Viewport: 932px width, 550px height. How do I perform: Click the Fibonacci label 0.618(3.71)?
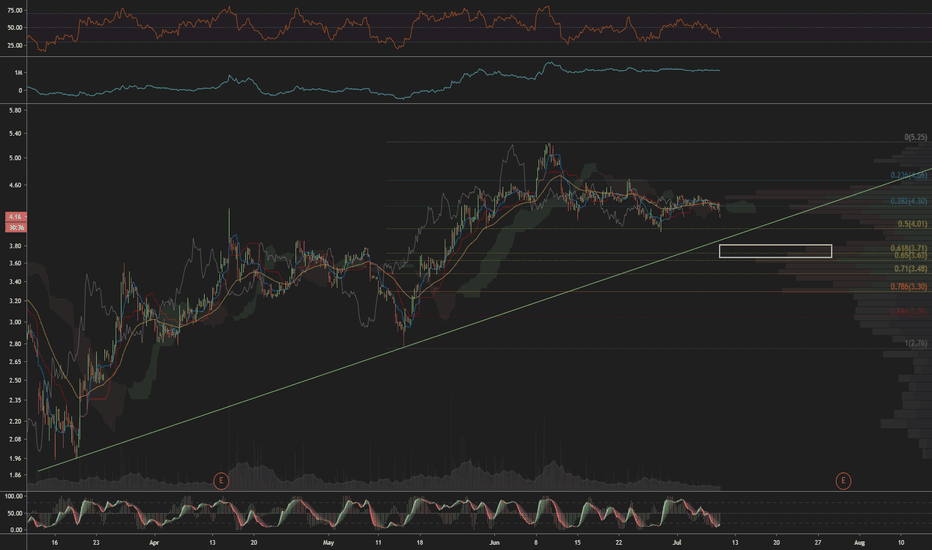[908, 248]
